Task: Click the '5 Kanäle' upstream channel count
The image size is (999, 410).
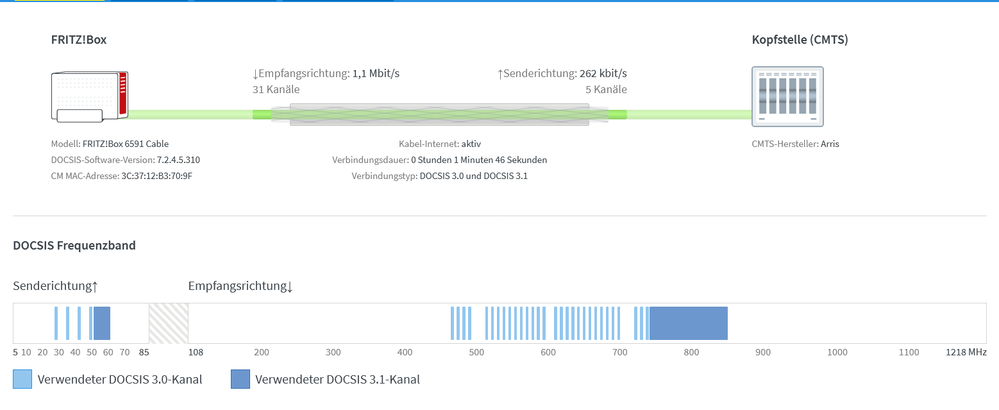Action: pos(606,89)
